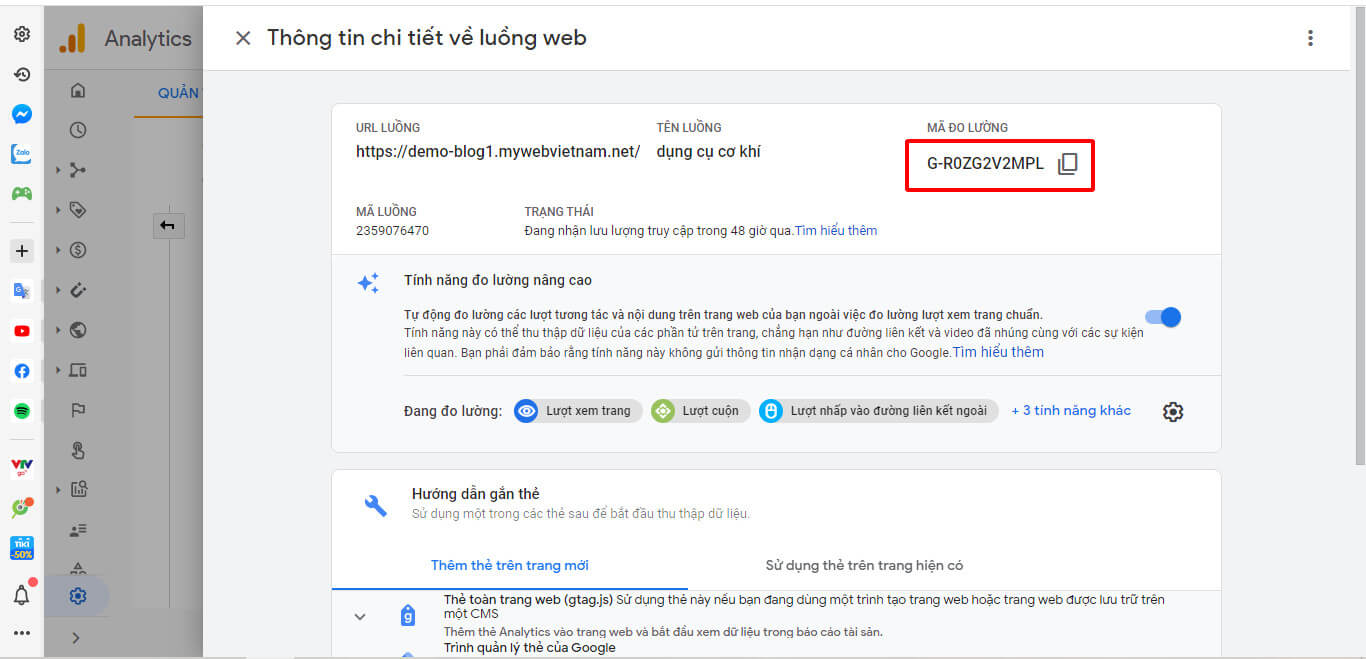
Task: Click the 'Lượt cuộn' measurement chip
Action: pyautogui.click(x=699, y=411)
